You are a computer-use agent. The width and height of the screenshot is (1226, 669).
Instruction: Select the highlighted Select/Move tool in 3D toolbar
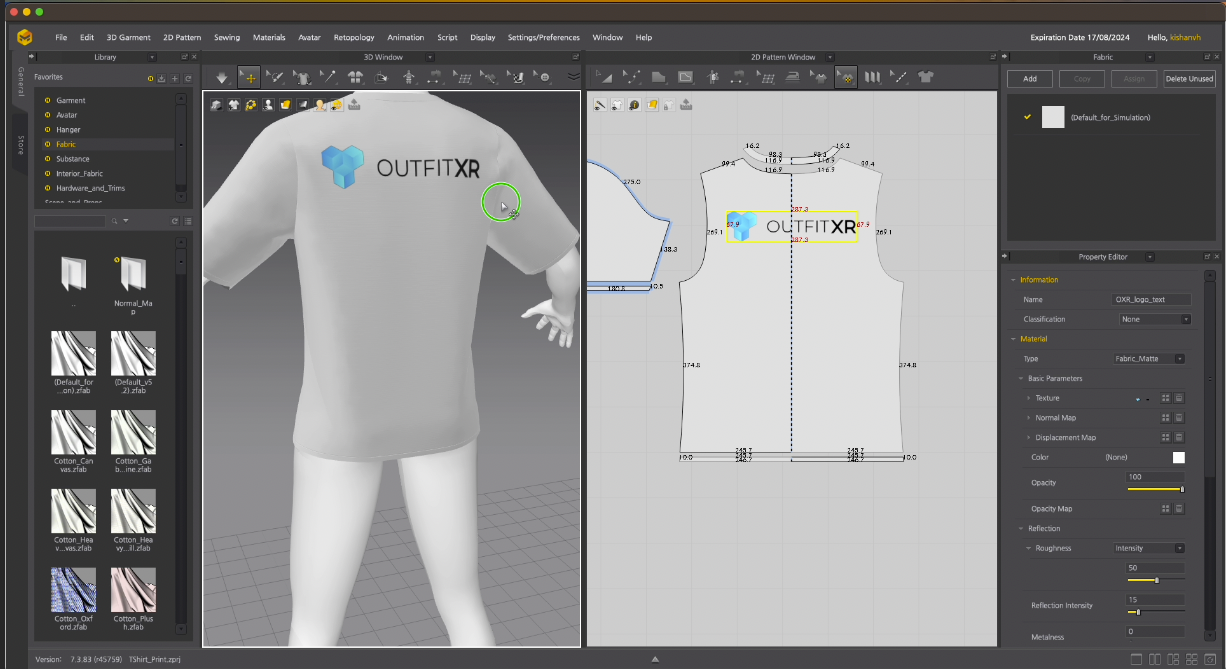click(x=249, y=76)
